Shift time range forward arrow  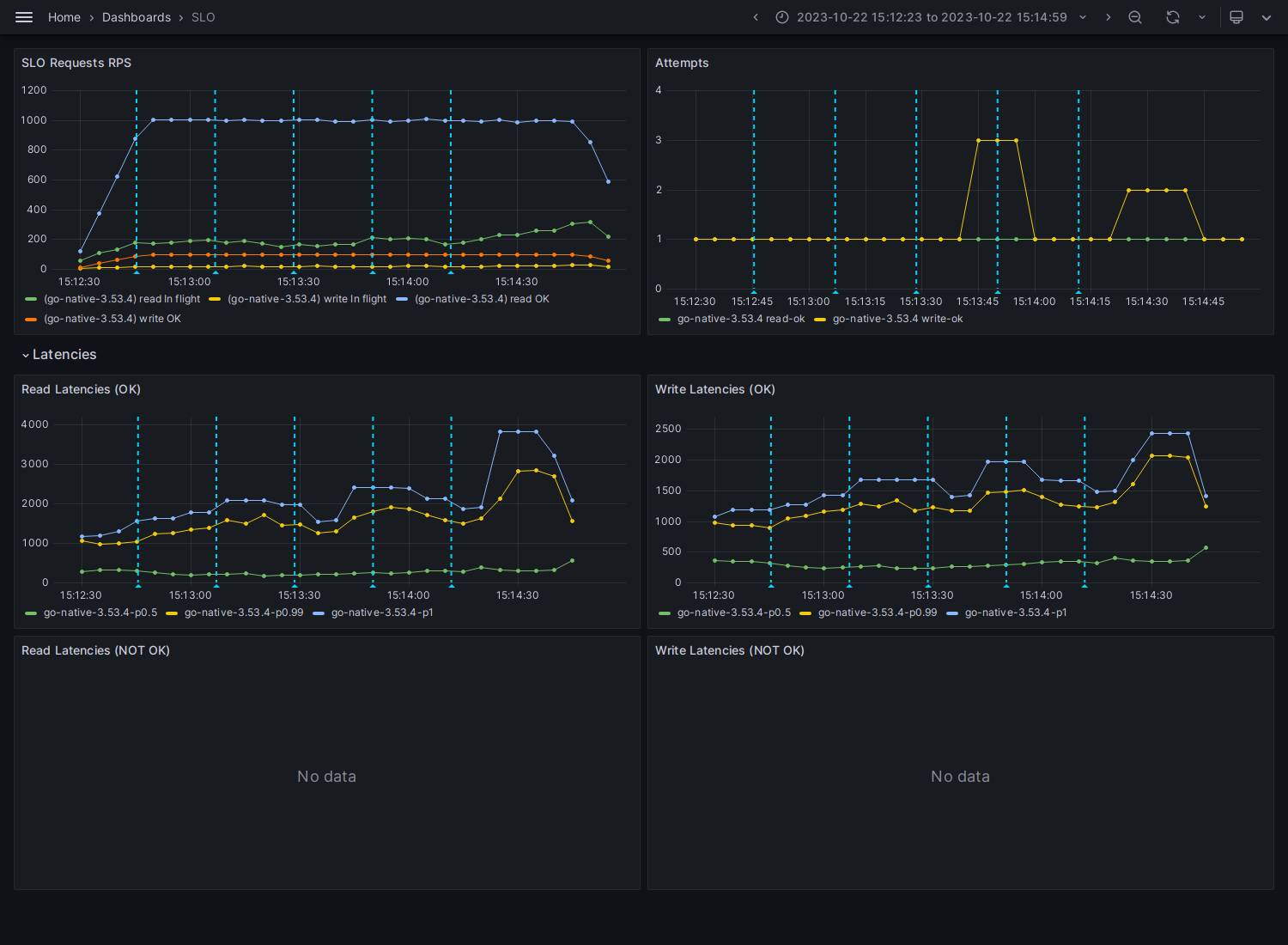1108,17
